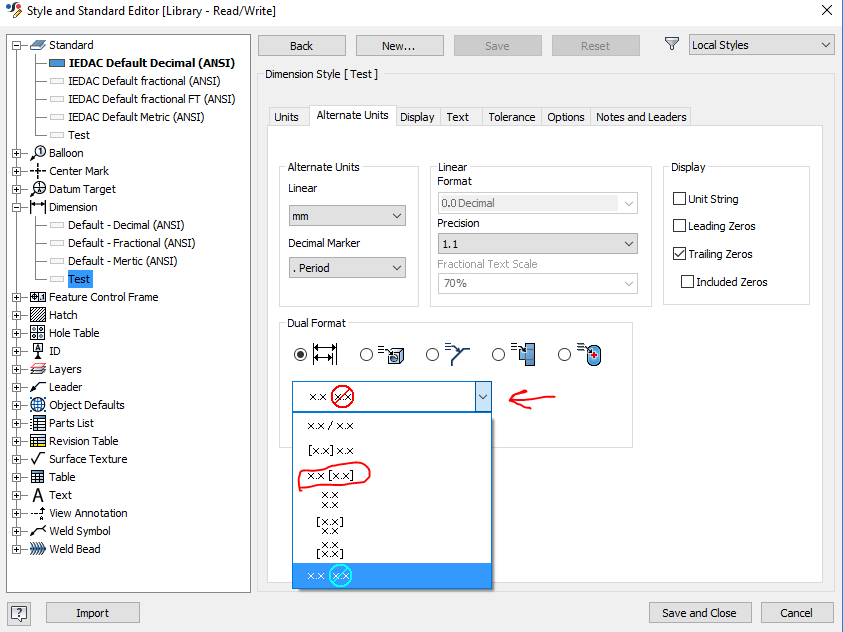Image resolution: width=843 pixels, height=632 pixels.
Task: Click the Hole Table style icon
Action: tap(38, 333)
